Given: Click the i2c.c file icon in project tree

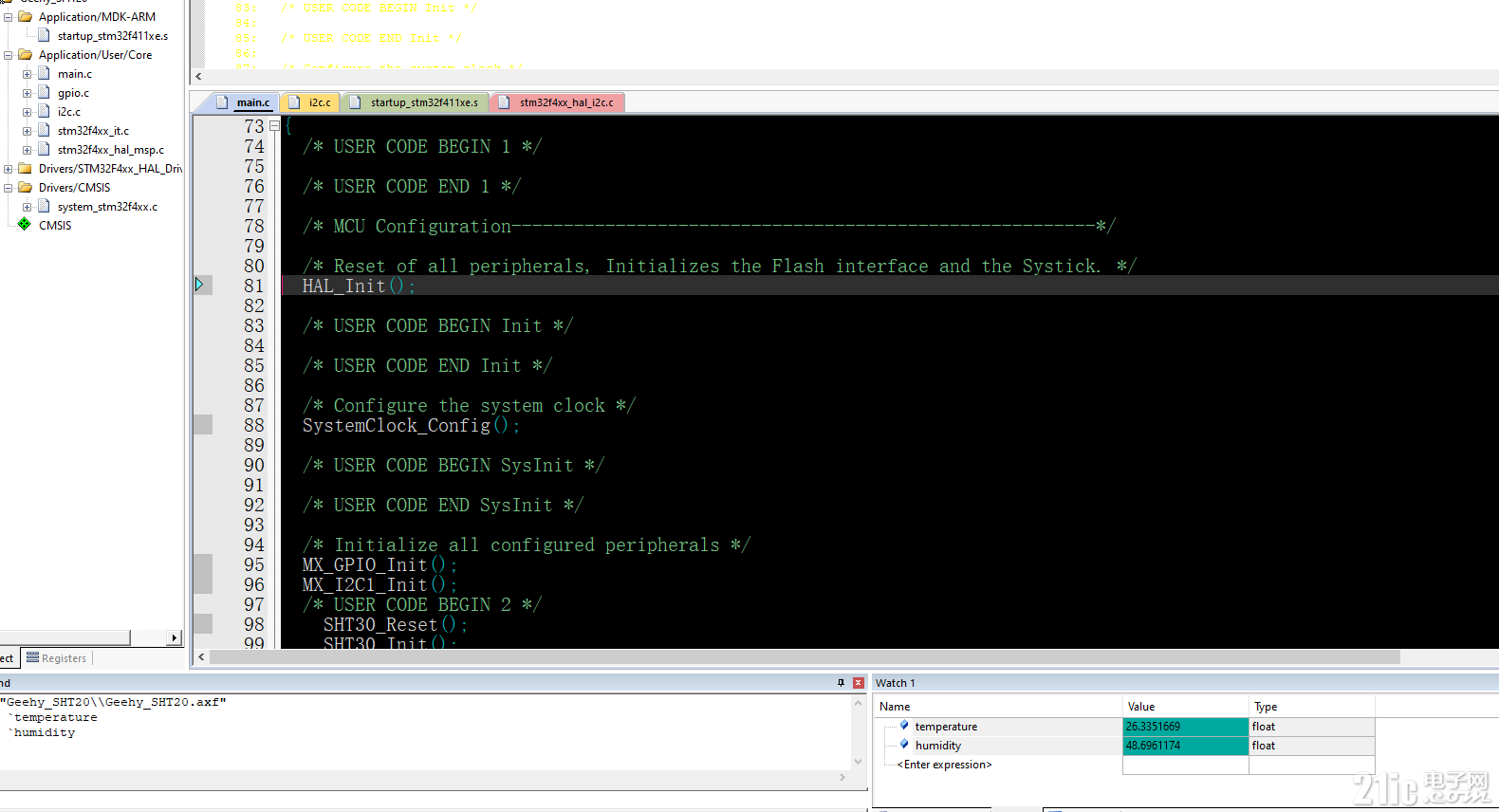Looking at the screenshot, I should click(x=44, y=111).
